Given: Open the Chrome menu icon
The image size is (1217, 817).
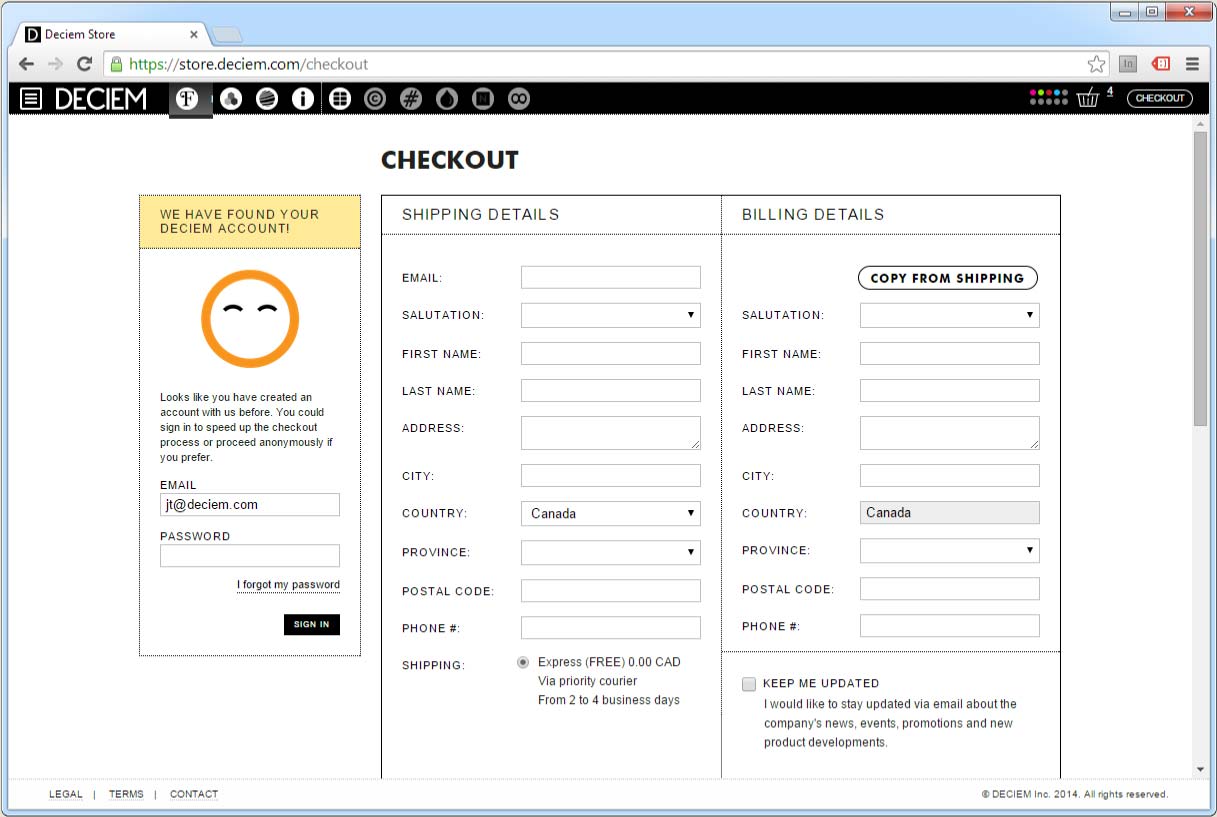Looking at the screenshot, I should [x=1192, y=64].
